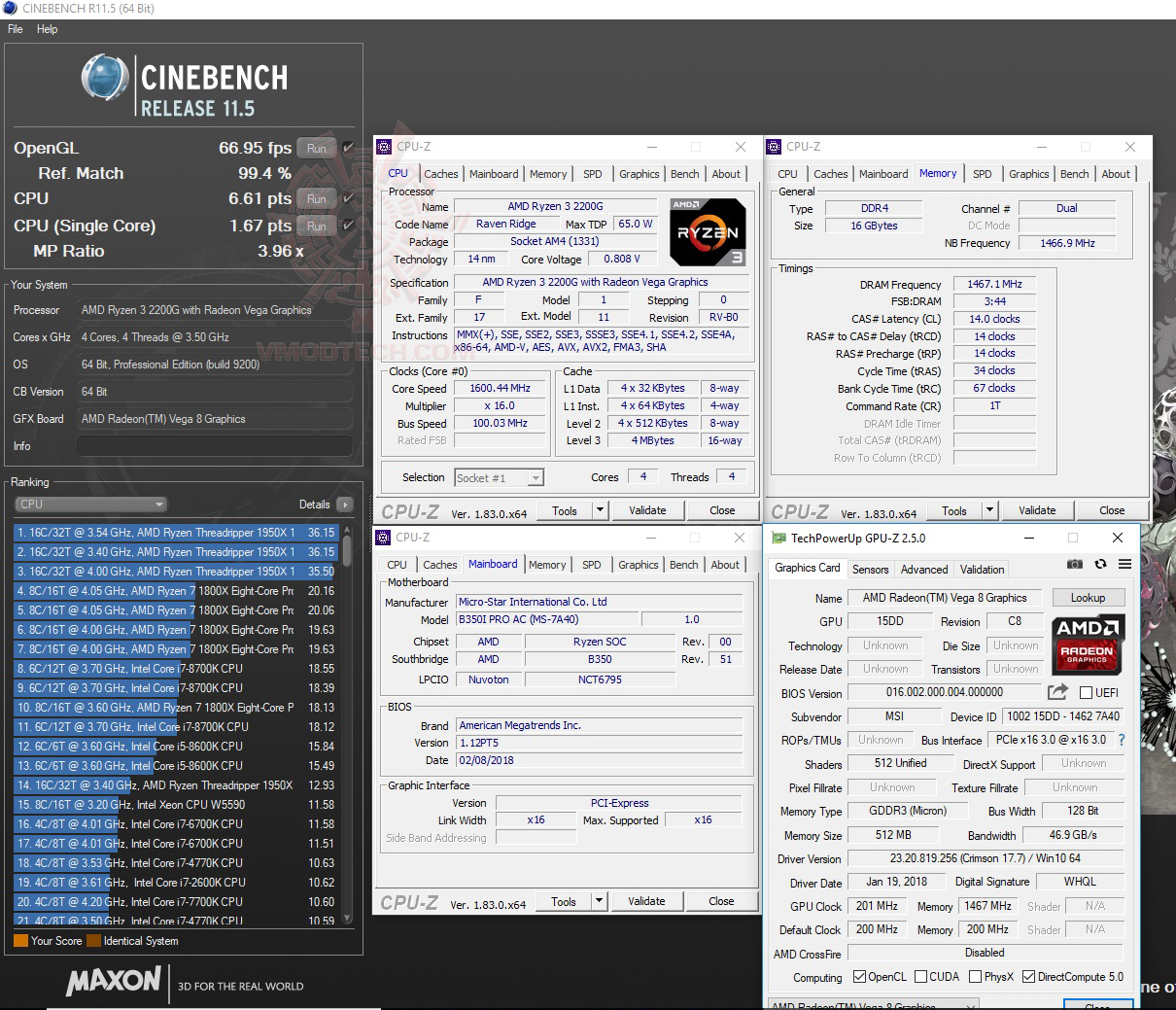
Task: Click the Your Score orange legend swatch
Action: 20,941
